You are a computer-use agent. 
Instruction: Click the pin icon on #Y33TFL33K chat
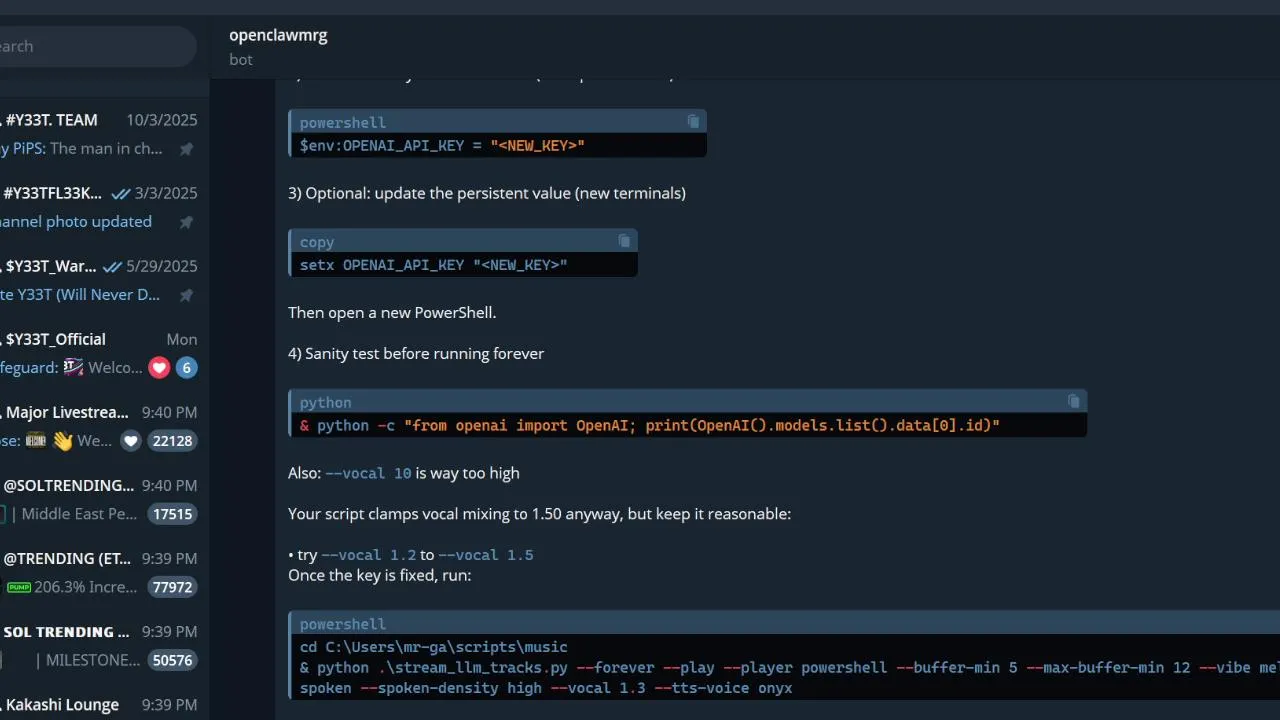coord(186,222)
